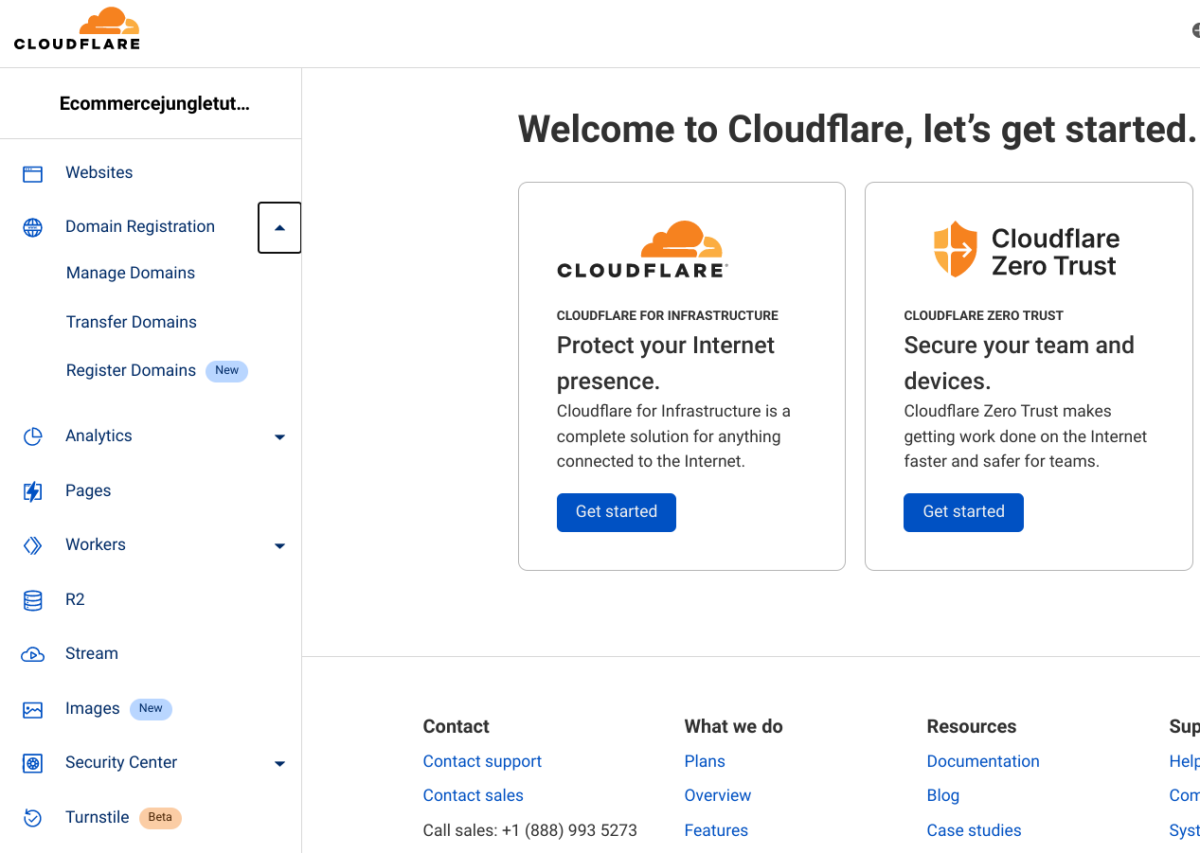
Task: Expand the Security Center dropdown arrow
Action: pos(280,764)
